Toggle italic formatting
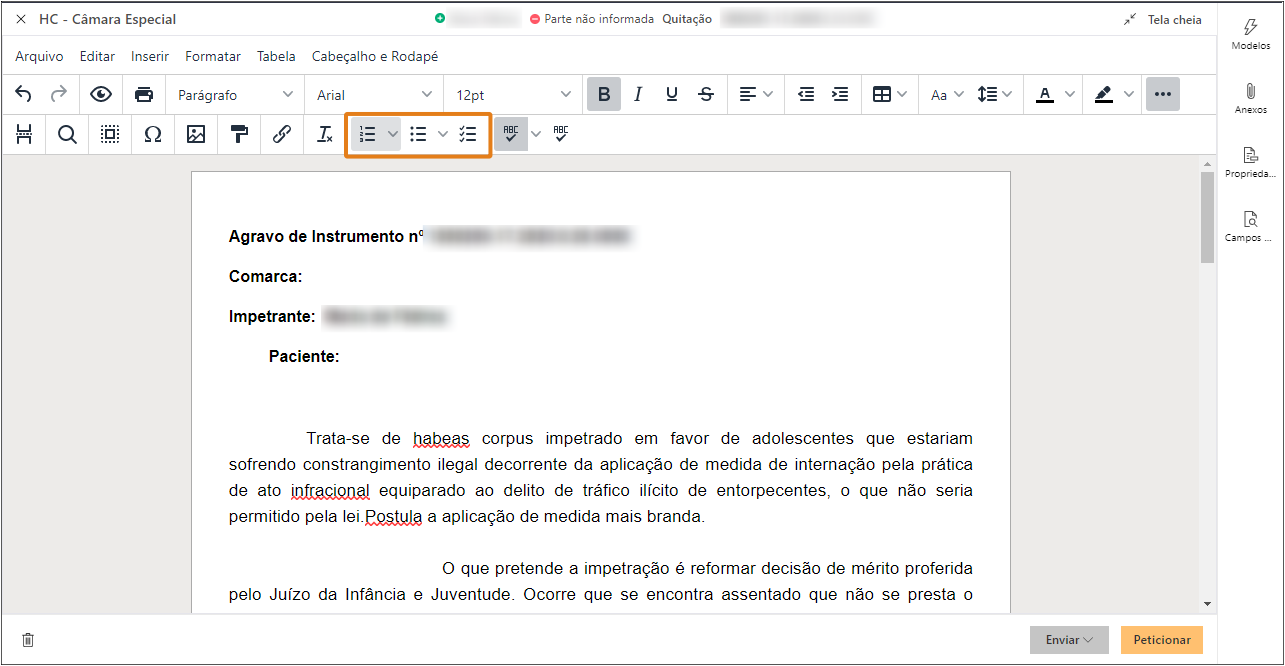This screenshot has height=666, width=1285. [x=637, y=94]
